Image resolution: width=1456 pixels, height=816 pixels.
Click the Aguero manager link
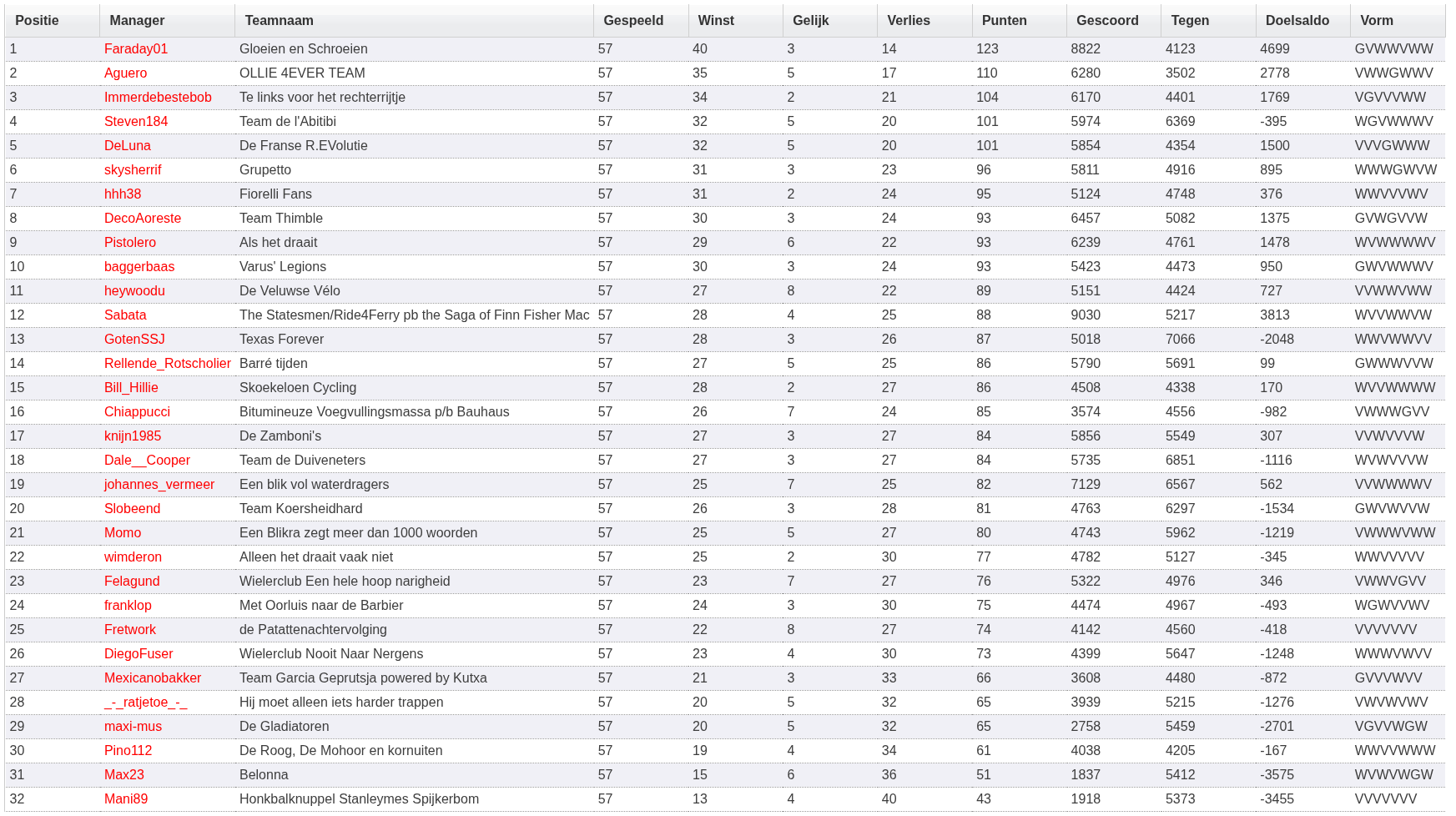(125, 73)
